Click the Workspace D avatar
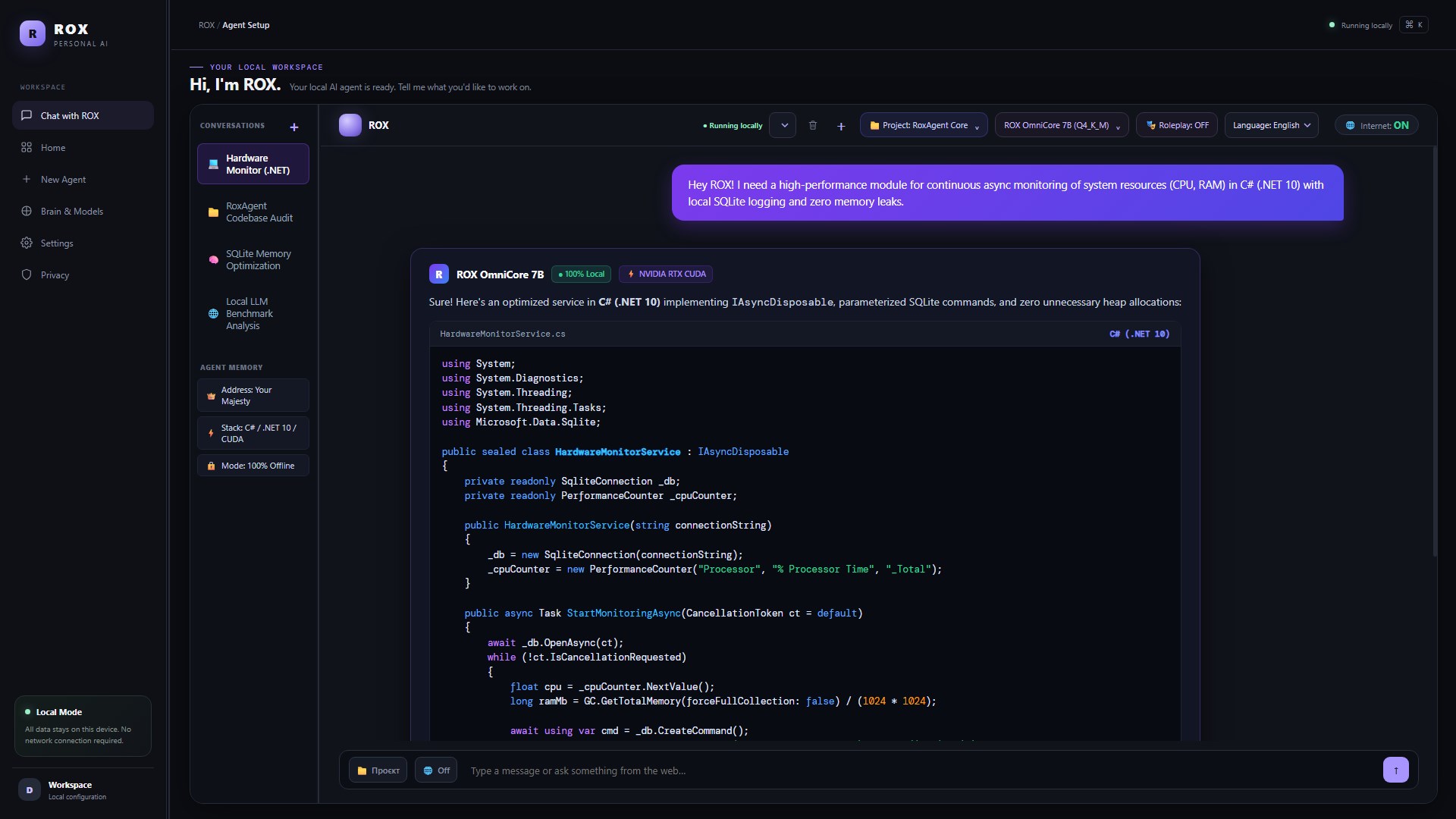Image resolution: width=1456 pixels, height=819 pixels. (29, 789)
